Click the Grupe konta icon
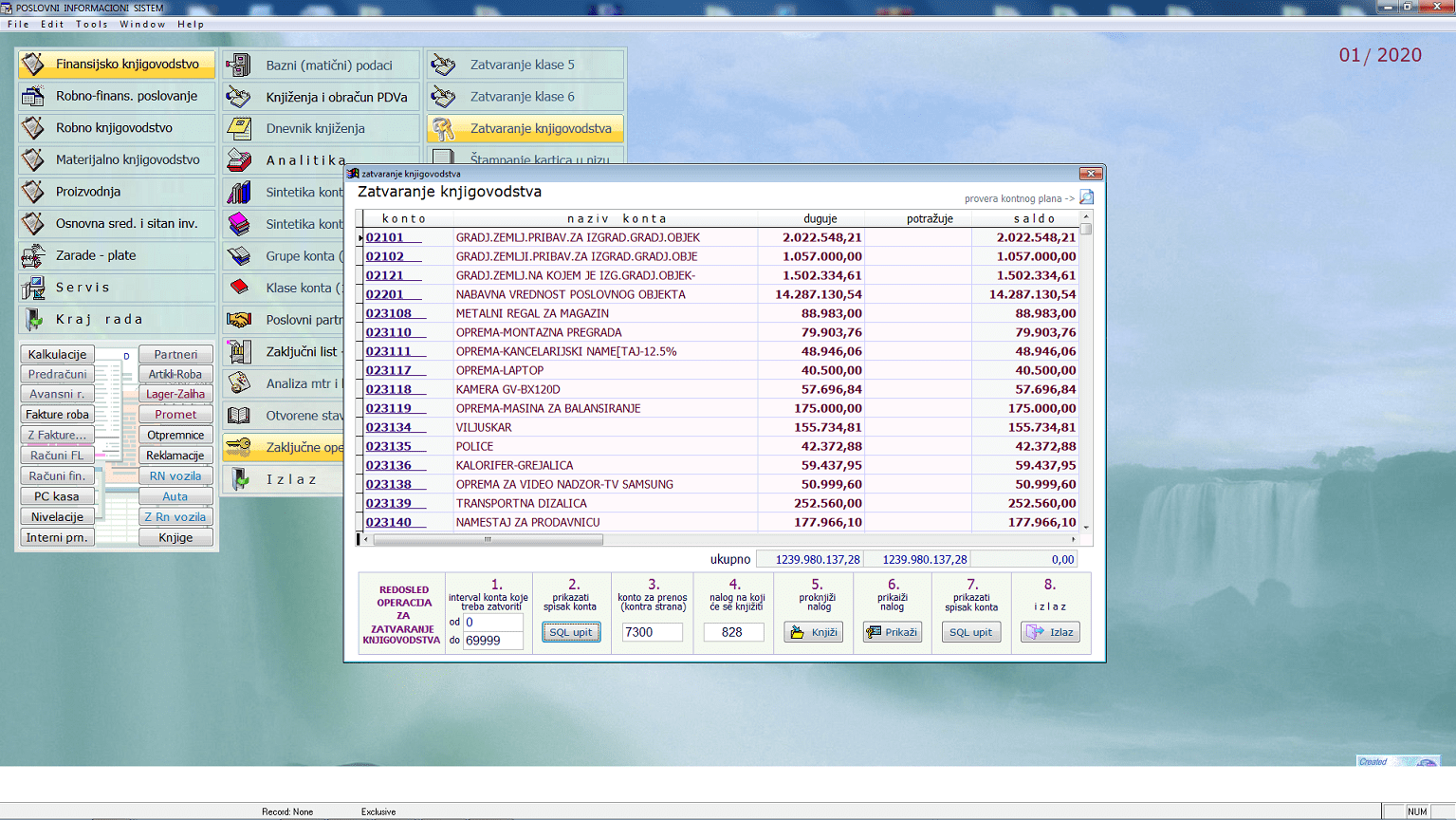 [x=239, y=256]
